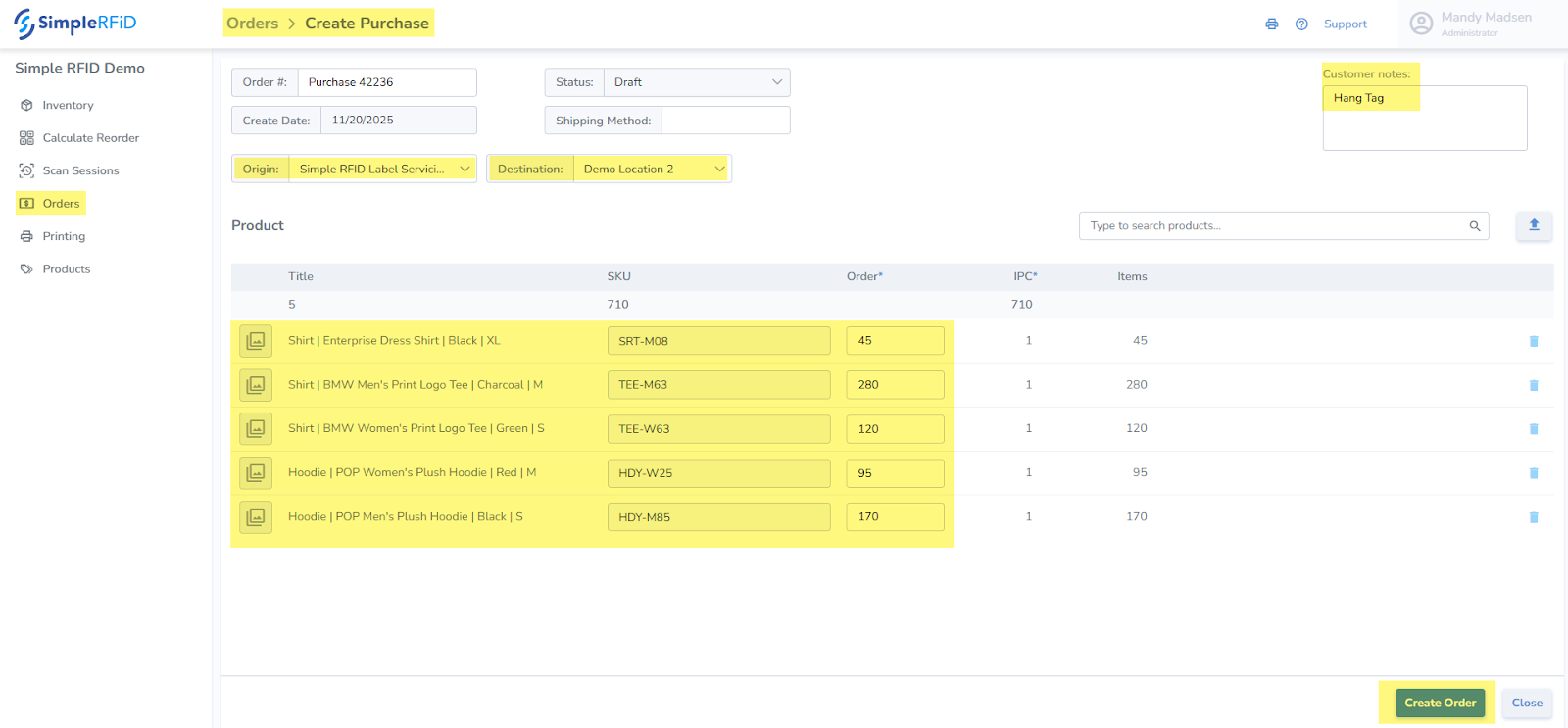Remove the TEE-W63 line item
Screen dimensions: 1568x728
pos(1534,429)
